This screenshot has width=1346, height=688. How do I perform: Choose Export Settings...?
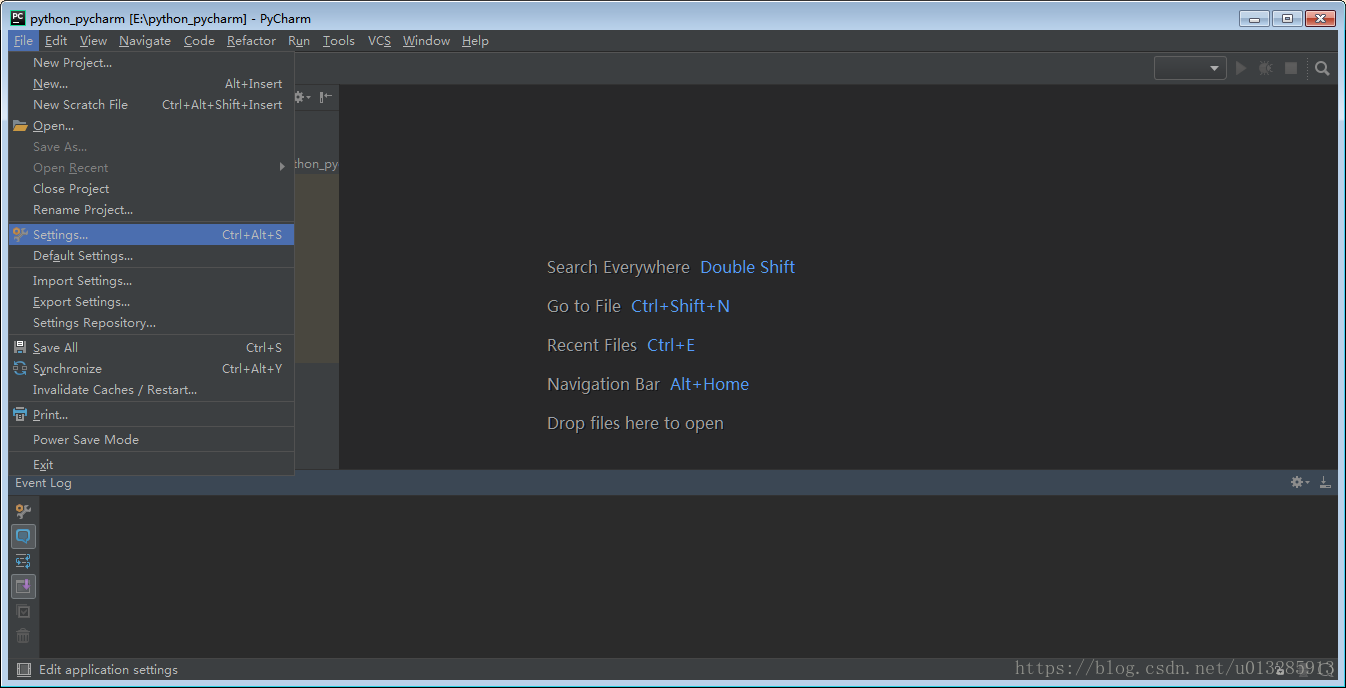click(151, 301)
